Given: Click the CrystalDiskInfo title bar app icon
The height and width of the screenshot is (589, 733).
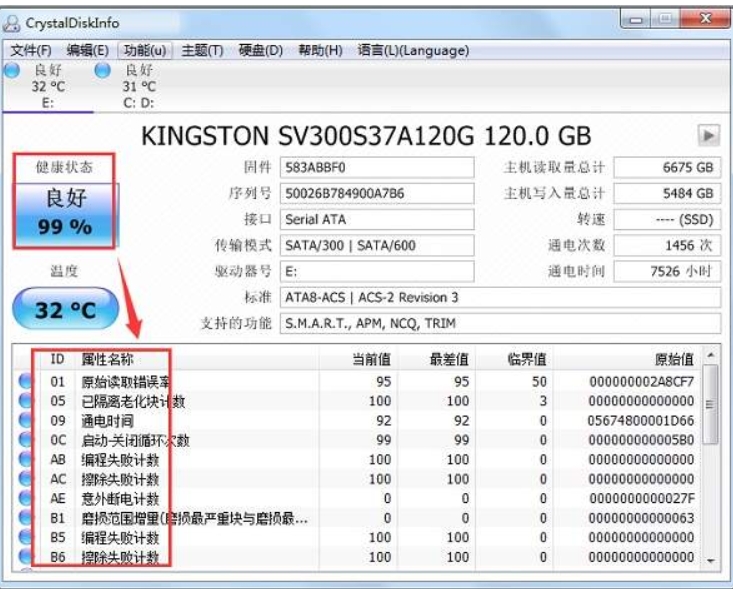Looking at the screenshot, I should pos(11,23).
